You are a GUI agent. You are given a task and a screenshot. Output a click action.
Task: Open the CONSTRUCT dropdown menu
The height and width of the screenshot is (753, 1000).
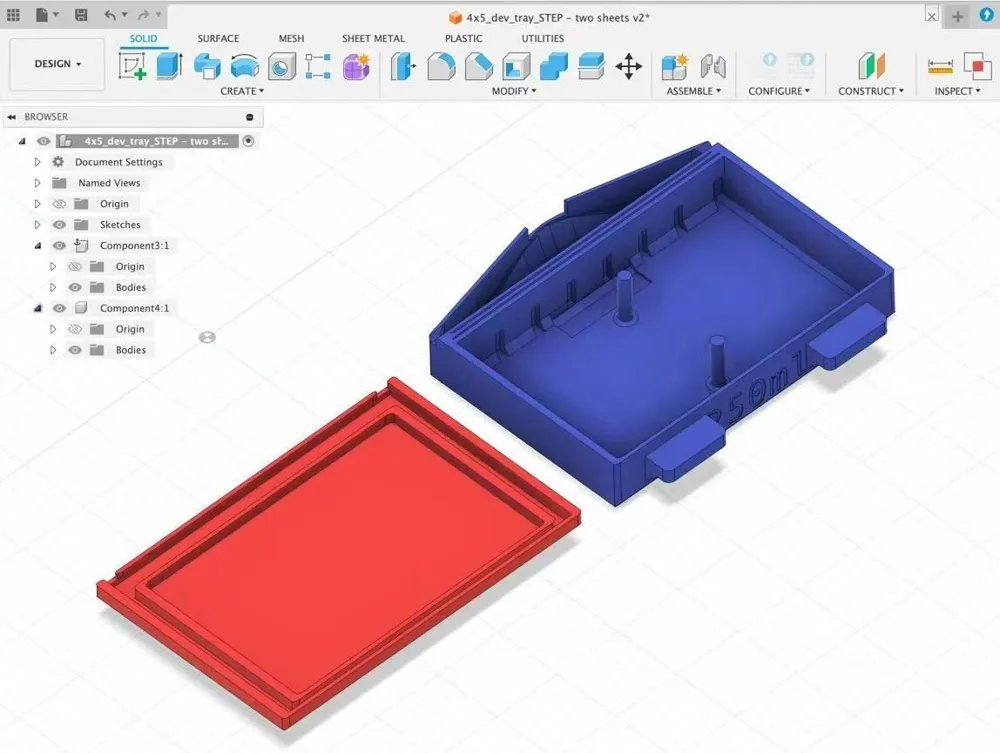pos(871,91)
